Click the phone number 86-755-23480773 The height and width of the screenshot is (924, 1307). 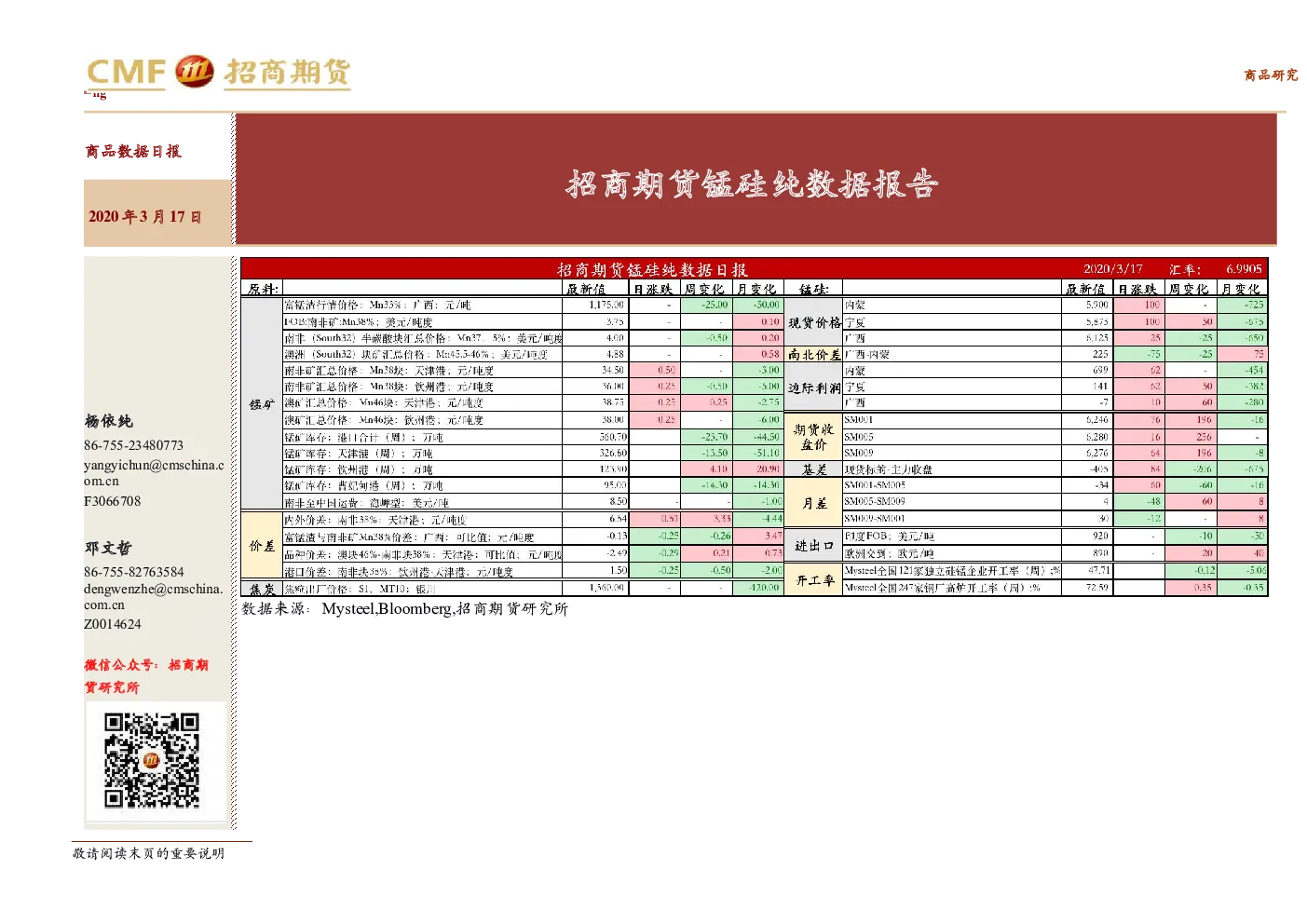pyautogui.click(x=133, y=445)
